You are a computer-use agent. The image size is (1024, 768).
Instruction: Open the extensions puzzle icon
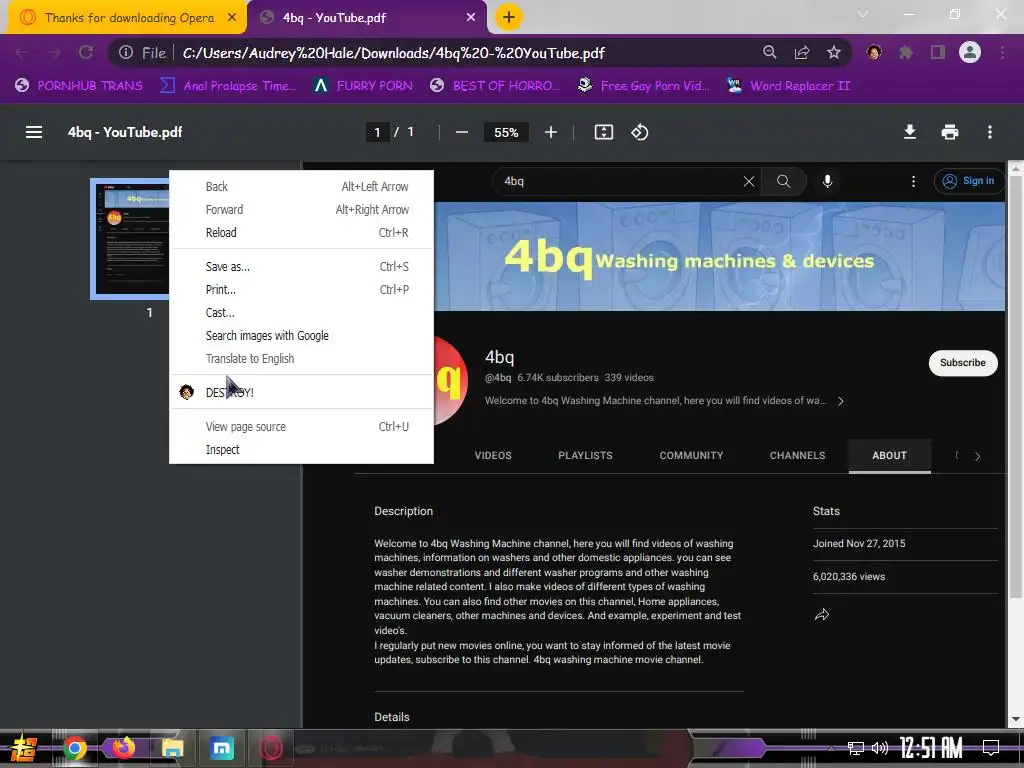(x=906, y=52)
